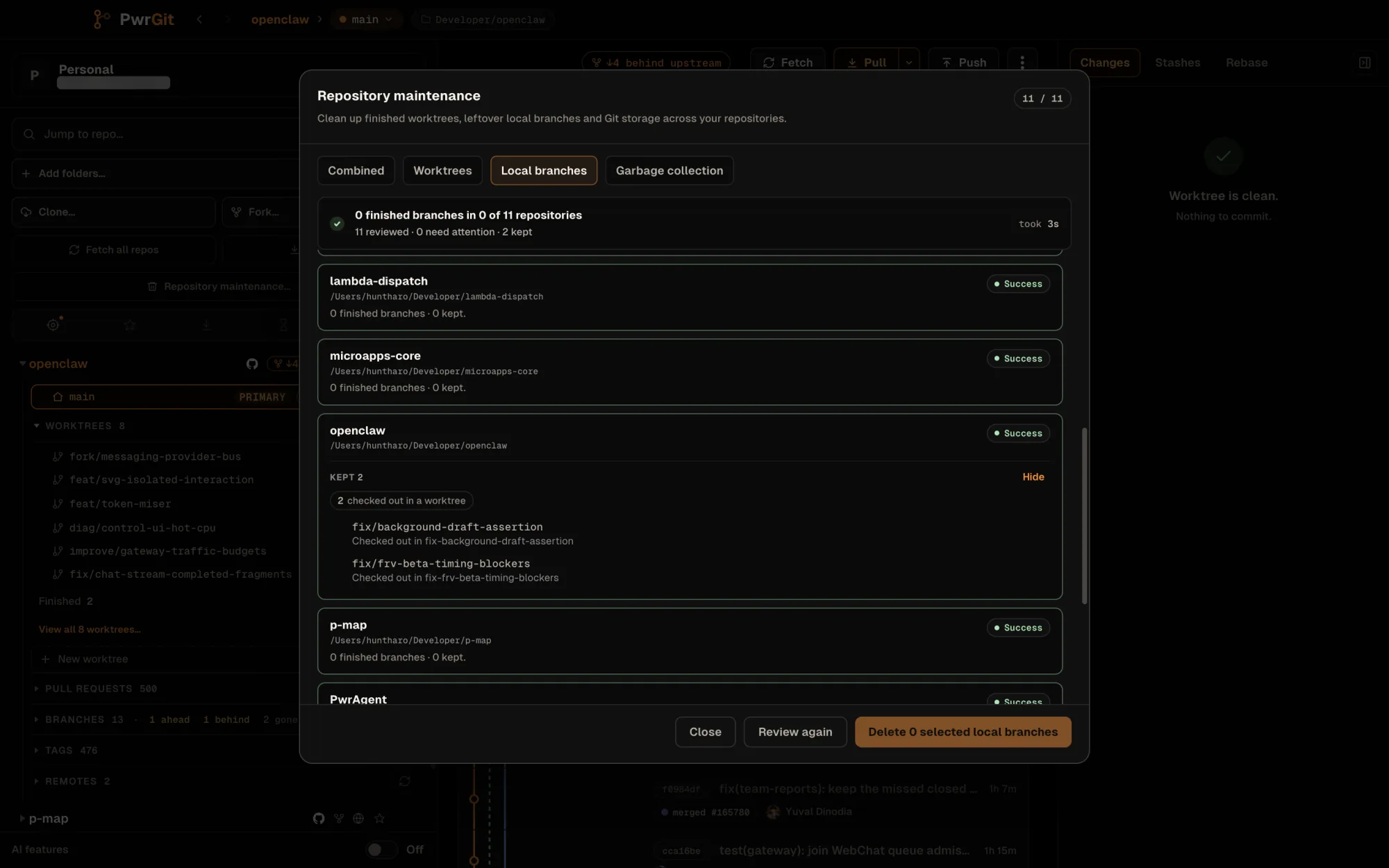The height and width of the screenshot is (868, 1389).
Task: Close the Repository maintenance dialog
Action: tap(705, 732)
